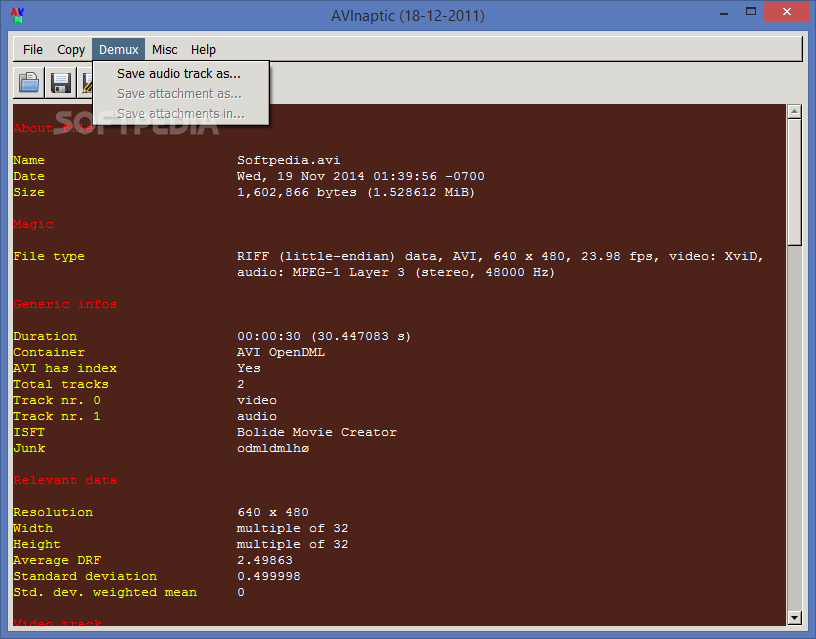Close the open Demux menu
This screenshot has height=639, width=816.
[119, 49]
